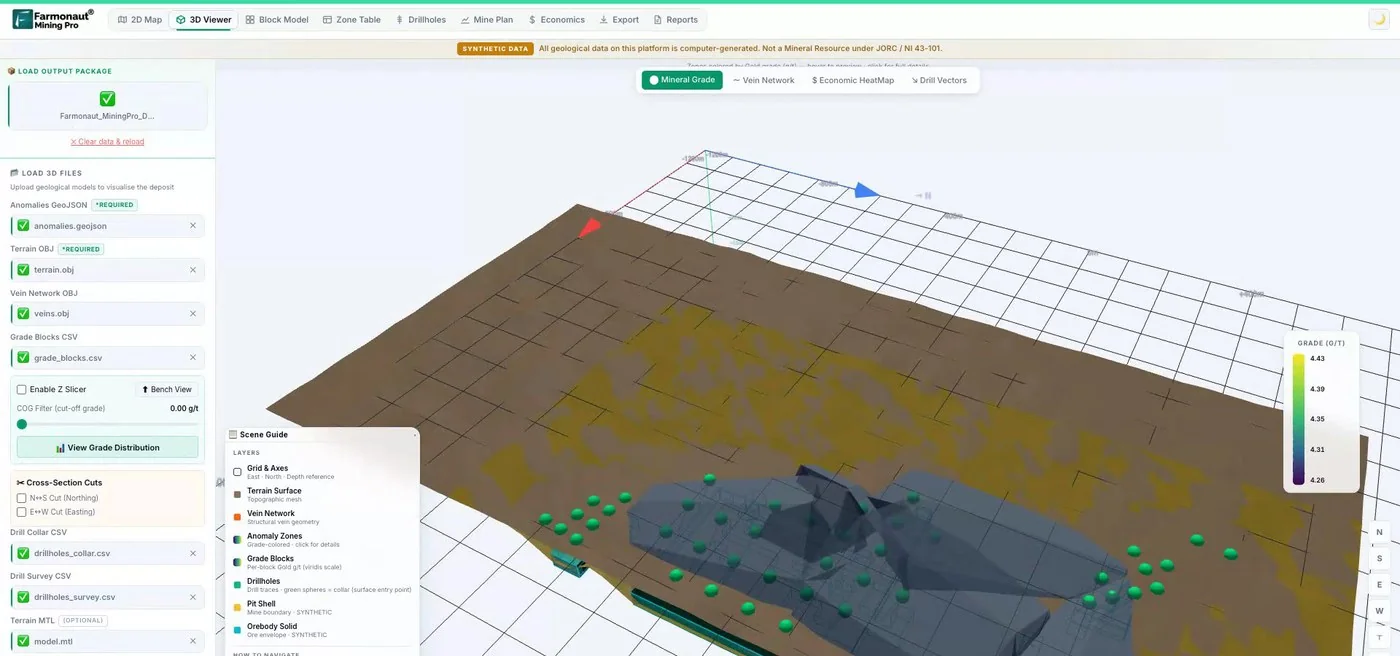Collapse the Scene Guide panel
1400x656 pixels.
(414, 435)
